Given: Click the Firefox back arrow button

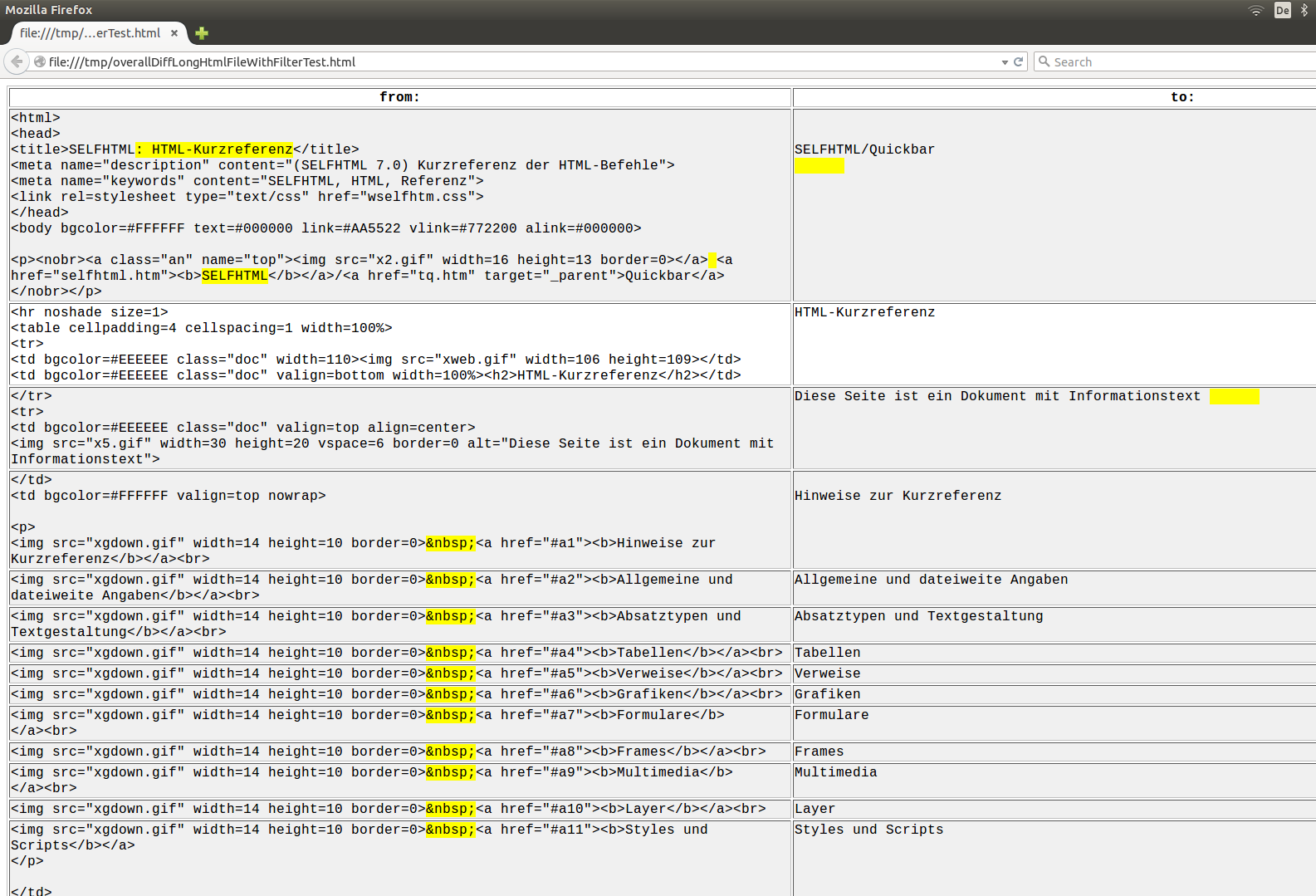Looking at the screenshot, I should 17,61.
